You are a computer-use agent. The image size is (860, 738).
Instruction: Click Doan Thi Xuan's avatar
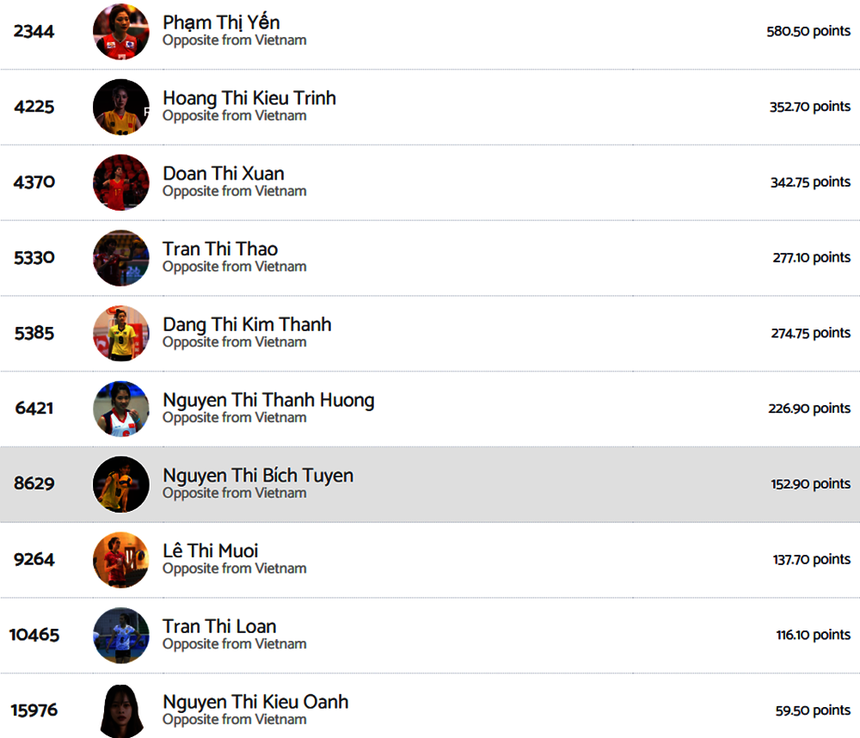pos(121,182)
